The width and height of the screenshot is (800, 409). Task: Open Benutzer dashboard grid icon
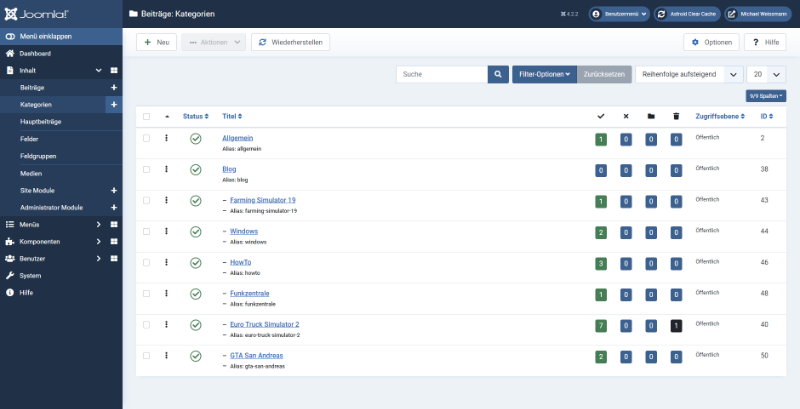tap(114, 259)
